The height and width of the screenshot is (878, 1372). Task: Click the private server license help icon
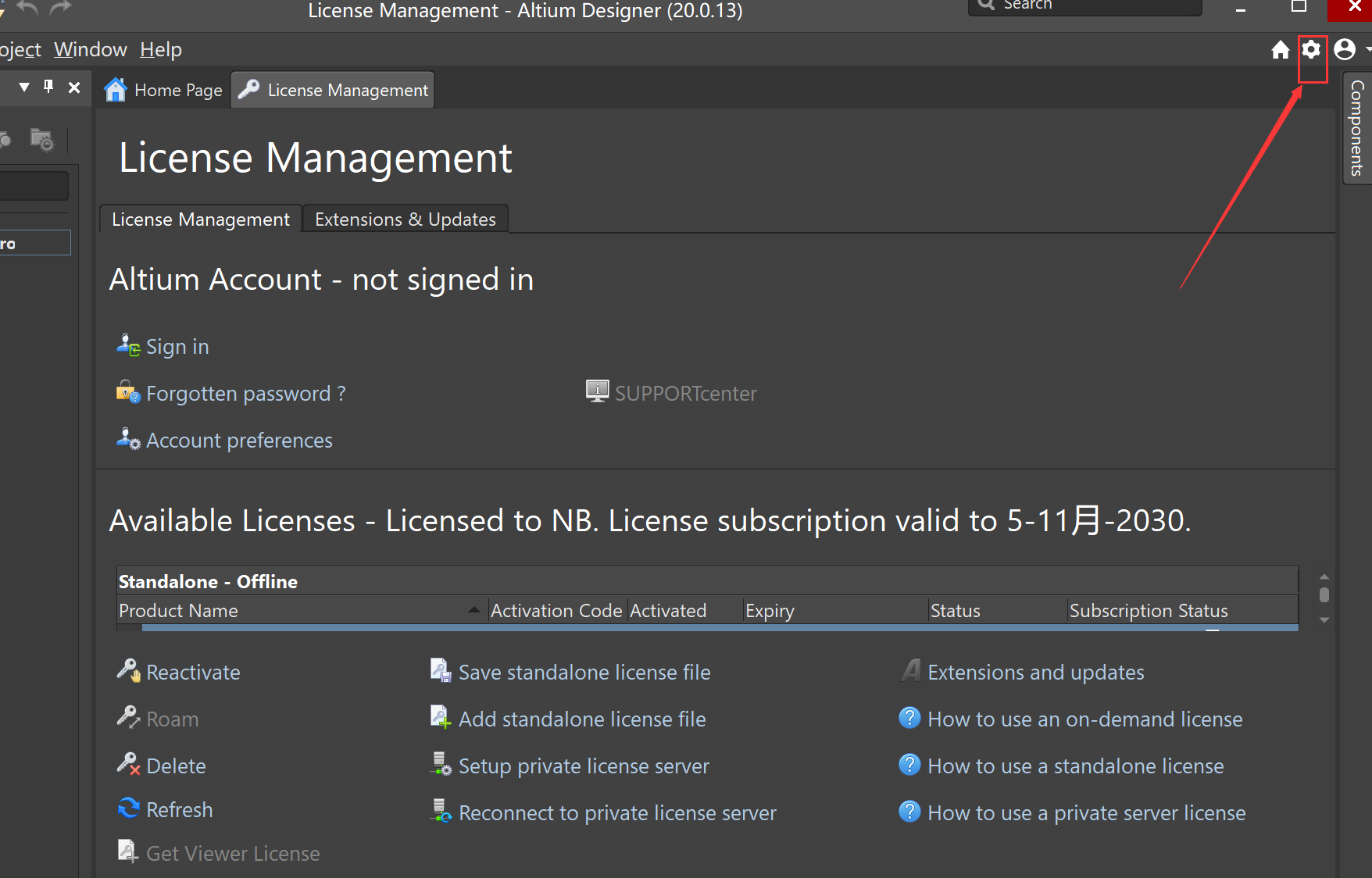(x=909, y=811)
